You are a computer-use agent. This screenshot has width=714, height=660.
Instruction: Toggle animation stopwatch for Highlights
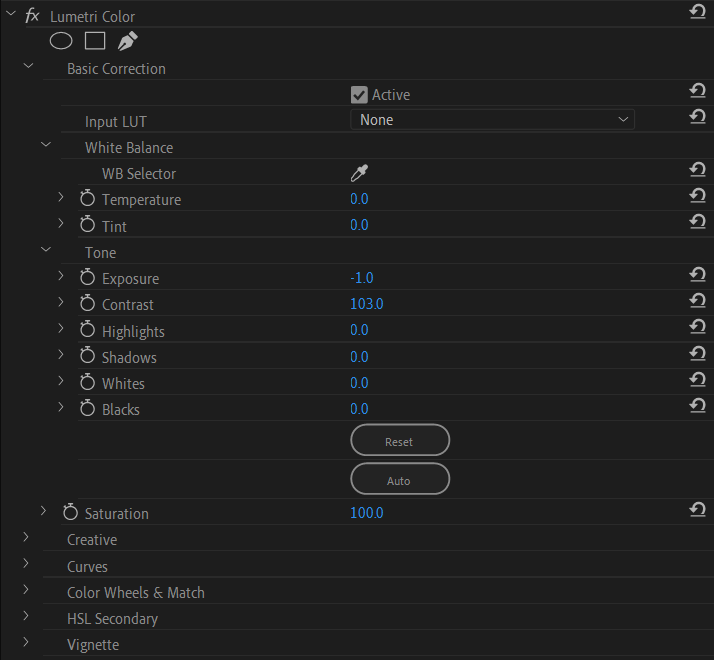coord(87,329)
